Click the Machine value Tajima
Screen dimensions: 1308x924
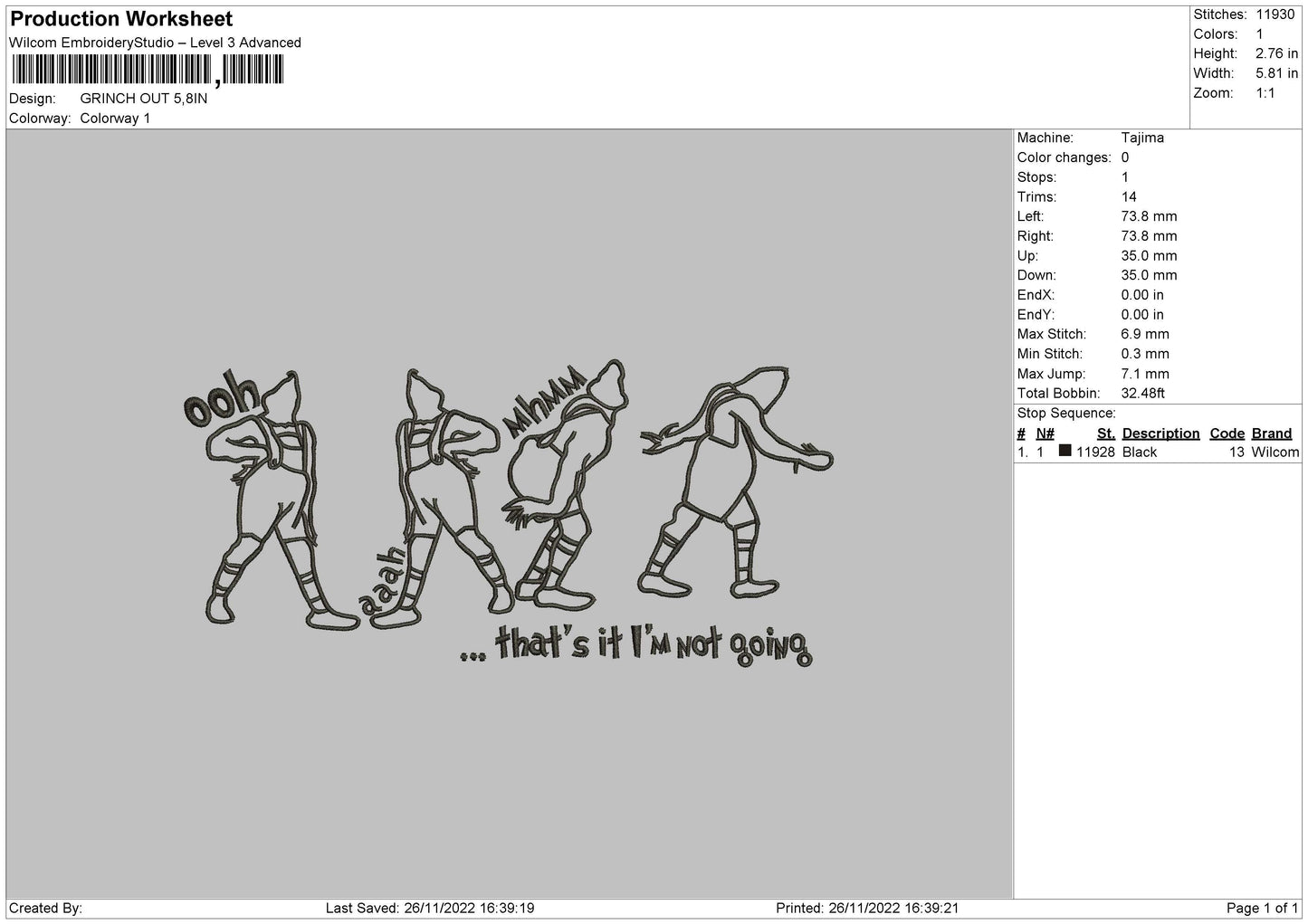tap(1142, 138)
